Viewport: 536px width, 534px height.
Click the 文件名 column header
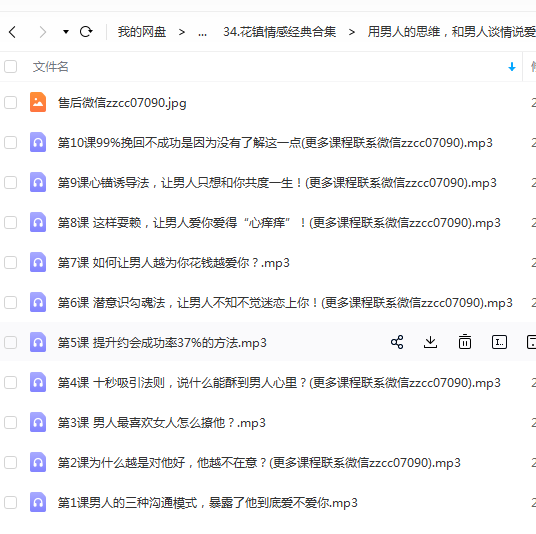click(x=51, y=67)
